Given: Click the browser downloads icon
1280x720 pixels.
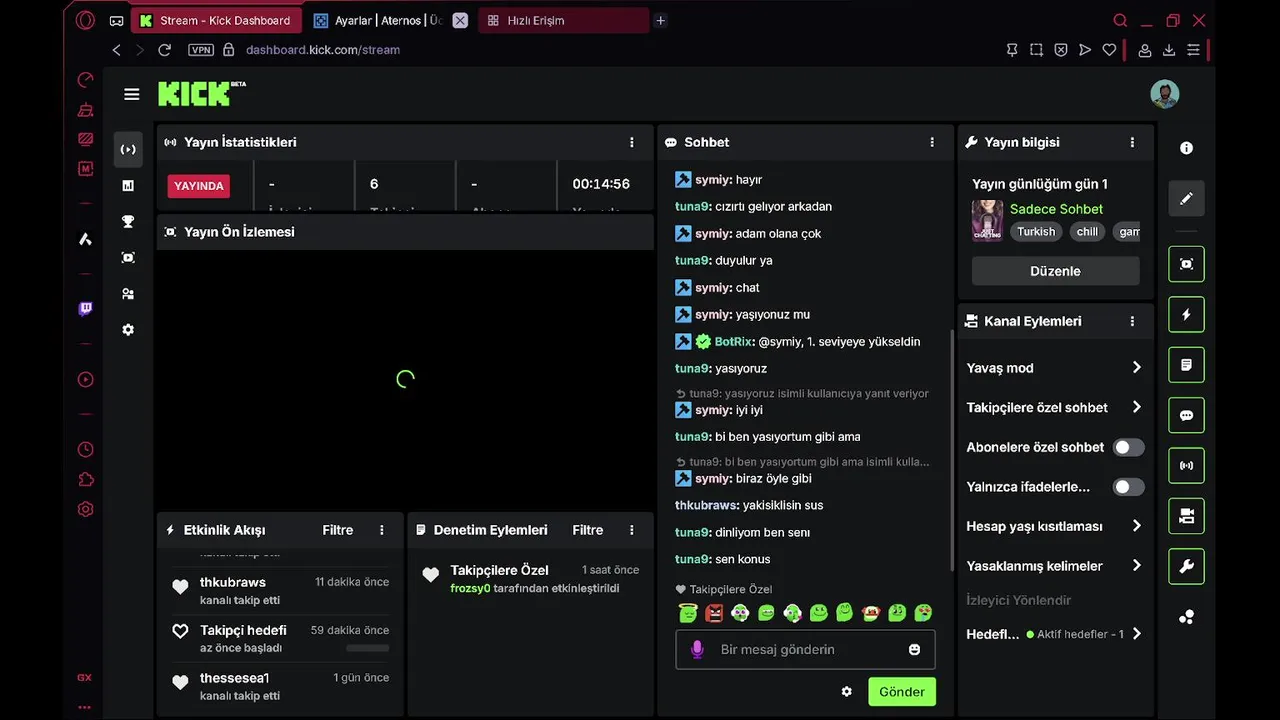Looking at the screenshot, I should pyautogui.click(x=1168, y=50).
